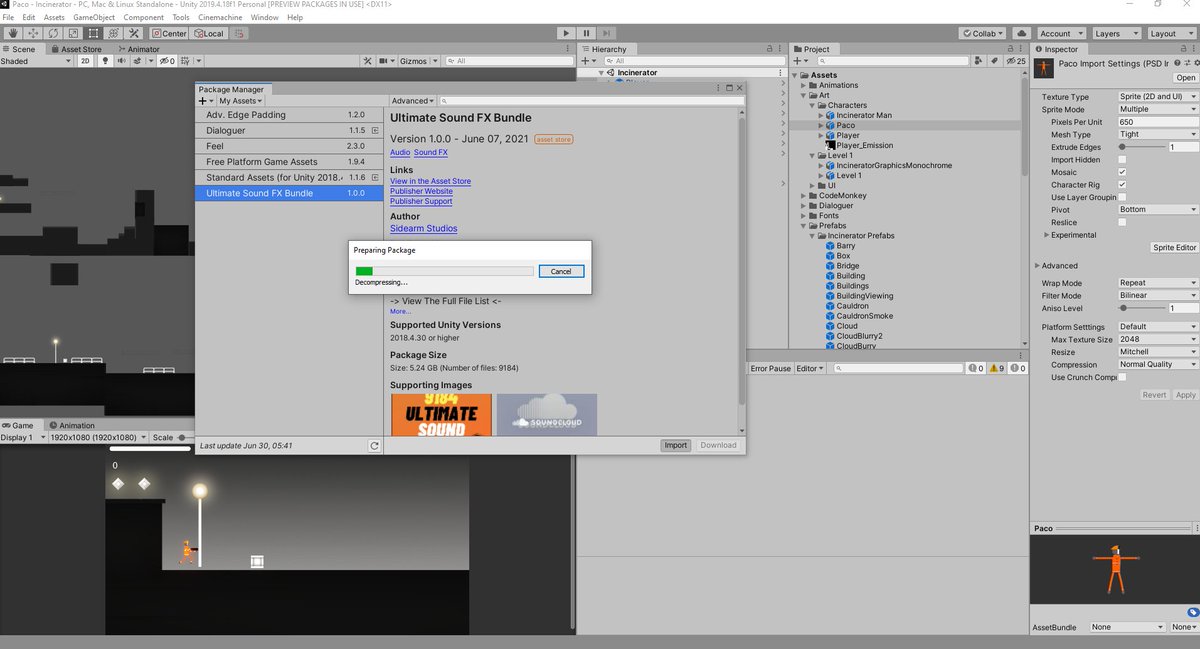Click the Sound FX category link

431,152
